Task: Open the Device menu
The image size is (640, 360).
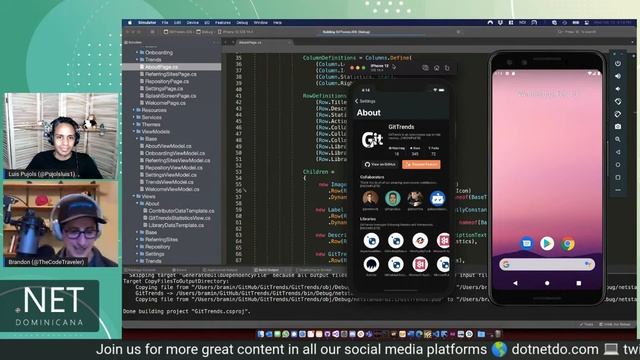Action: [192, 23]
